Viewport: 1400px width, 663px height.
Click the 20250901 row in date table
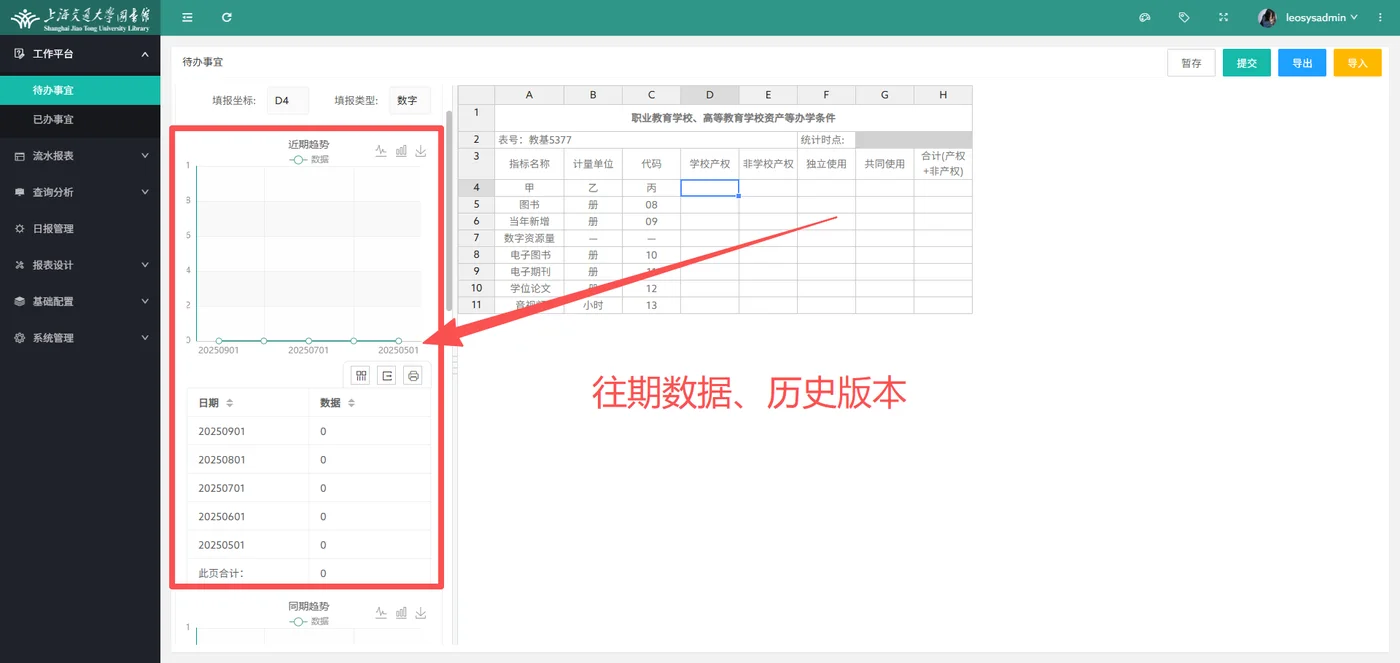309,431
